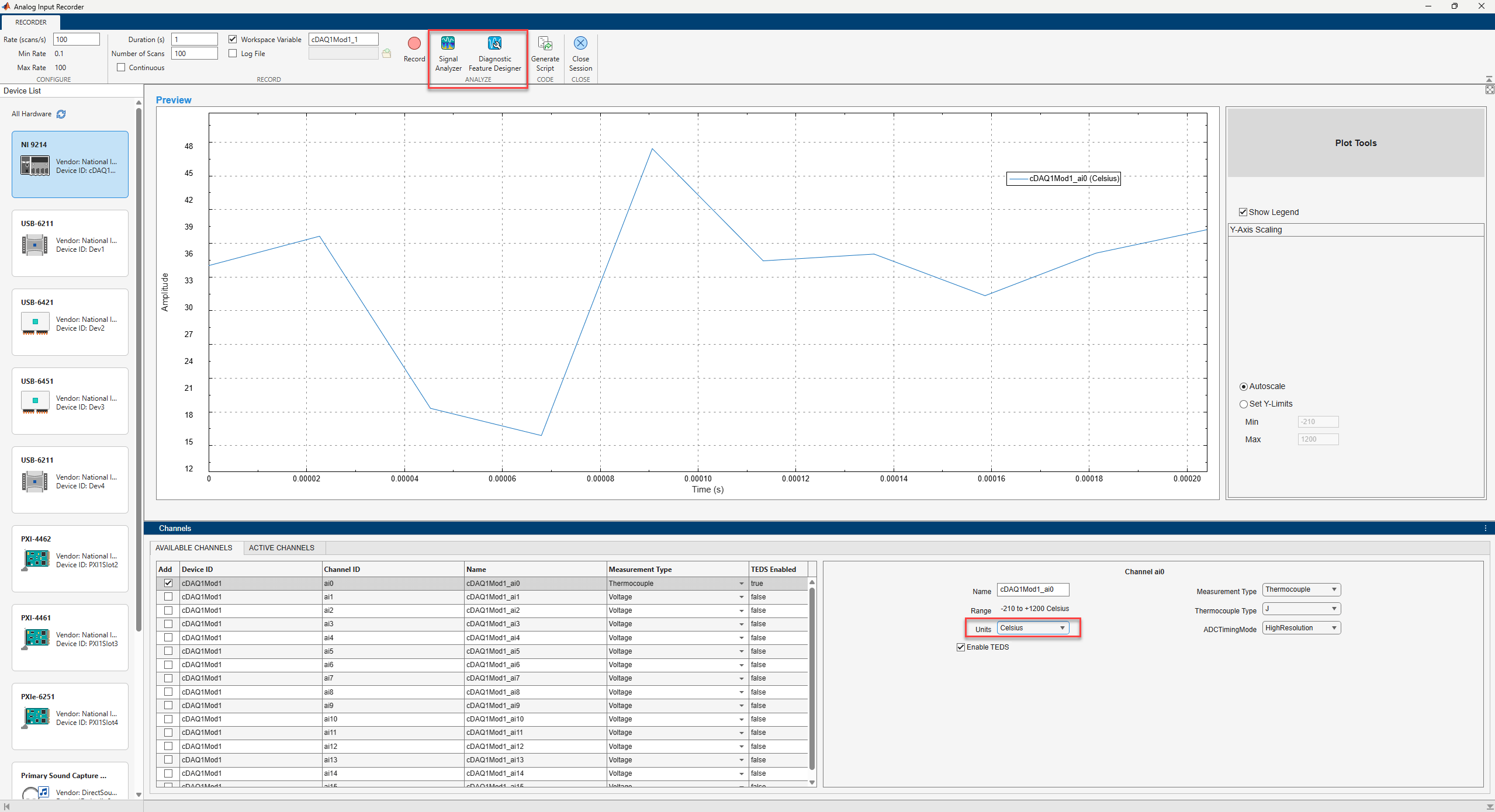This screenshot has width=1495, height=812.
Task: Open the ai5 row Measurement Type dropdown
Action: [741, 651]
